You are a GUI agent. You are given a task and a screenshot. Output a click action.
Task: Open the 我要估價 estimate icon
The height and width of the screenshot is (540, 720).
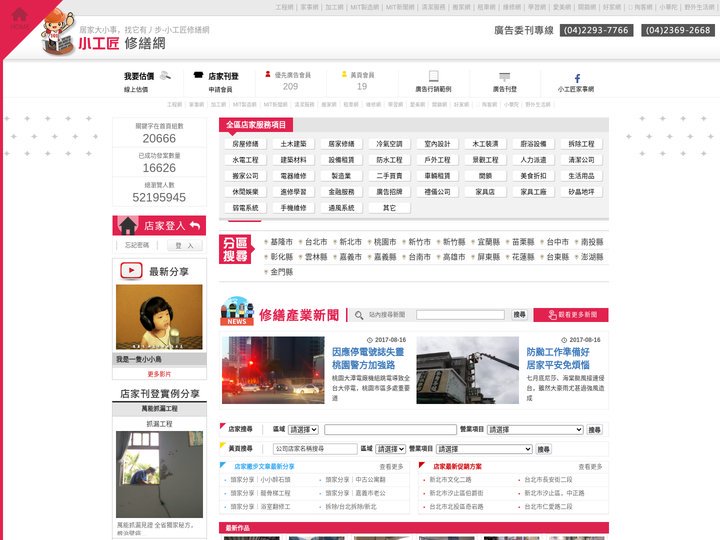(x=165, y=76)
